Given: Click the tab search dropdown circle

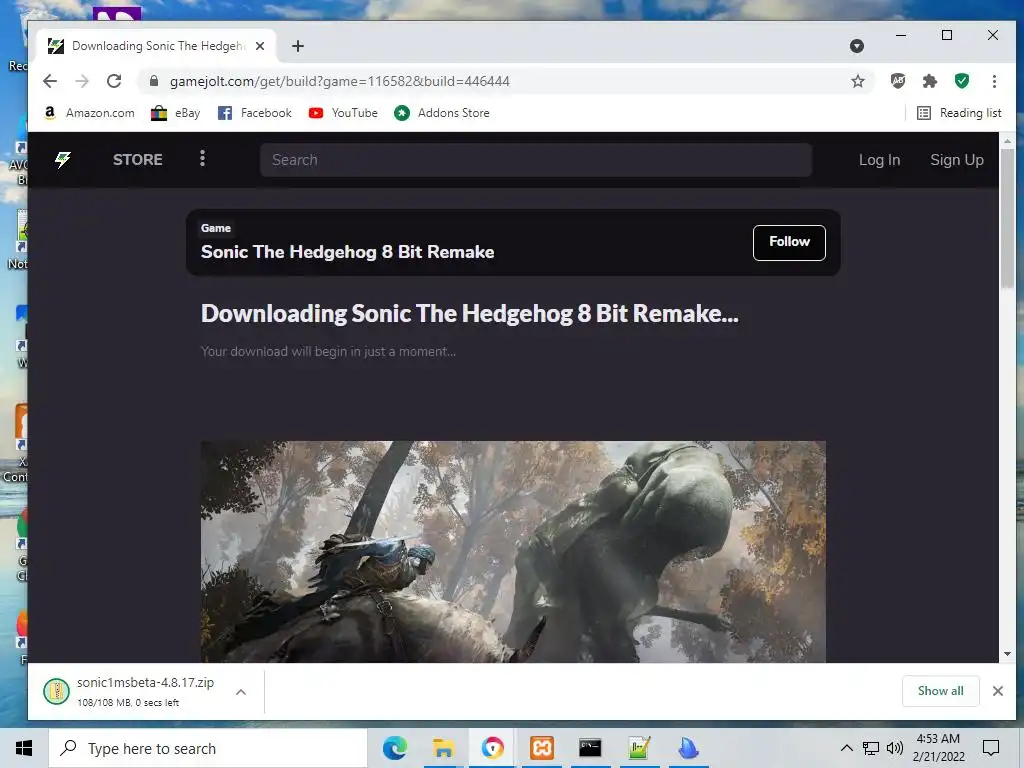Looking at the screenshot, I should pyautogui.click(x=857, y=46).
